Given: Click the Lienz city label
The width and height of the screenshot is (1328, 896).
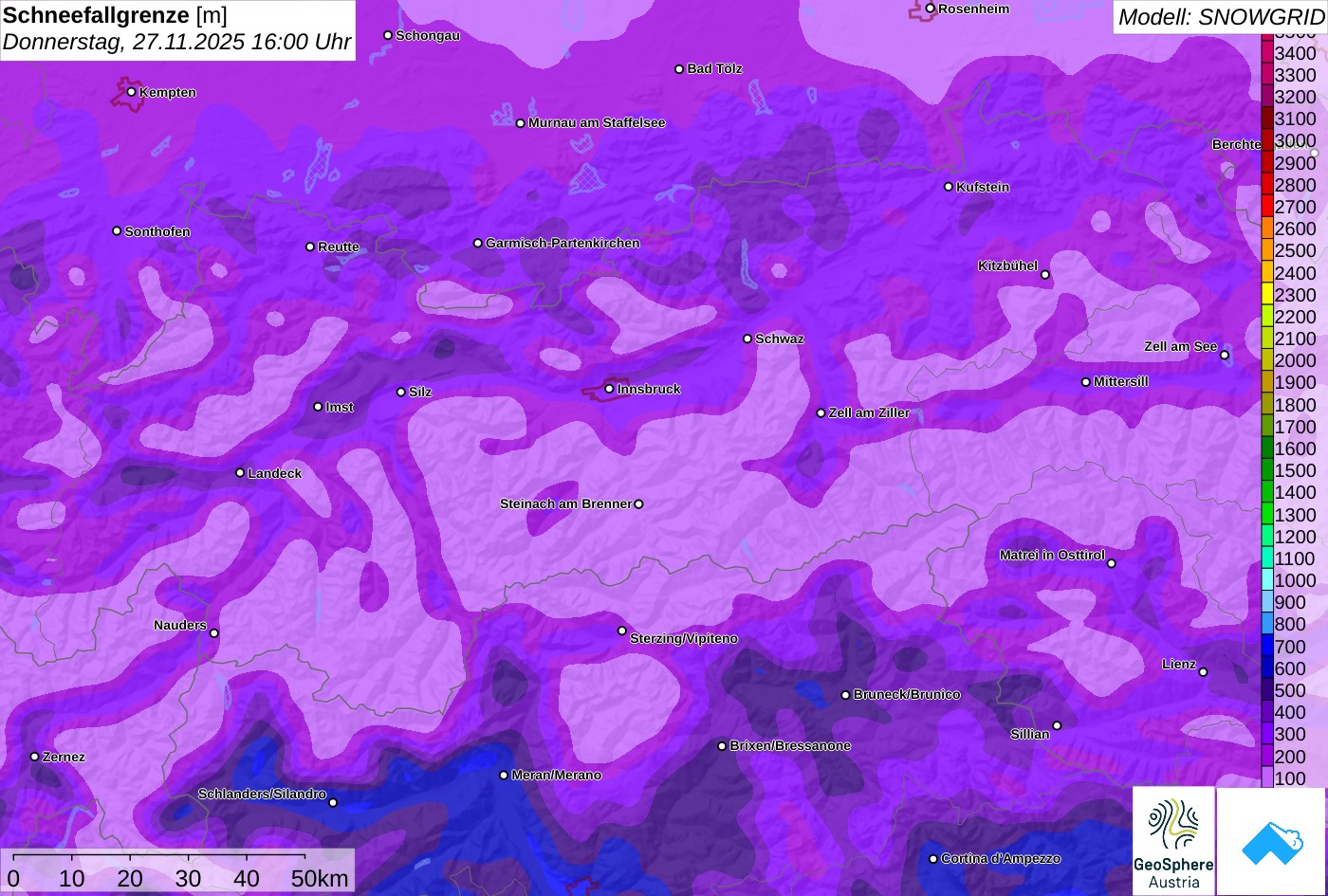Looking at the screenshot, I should click(x=1179, y=665).
